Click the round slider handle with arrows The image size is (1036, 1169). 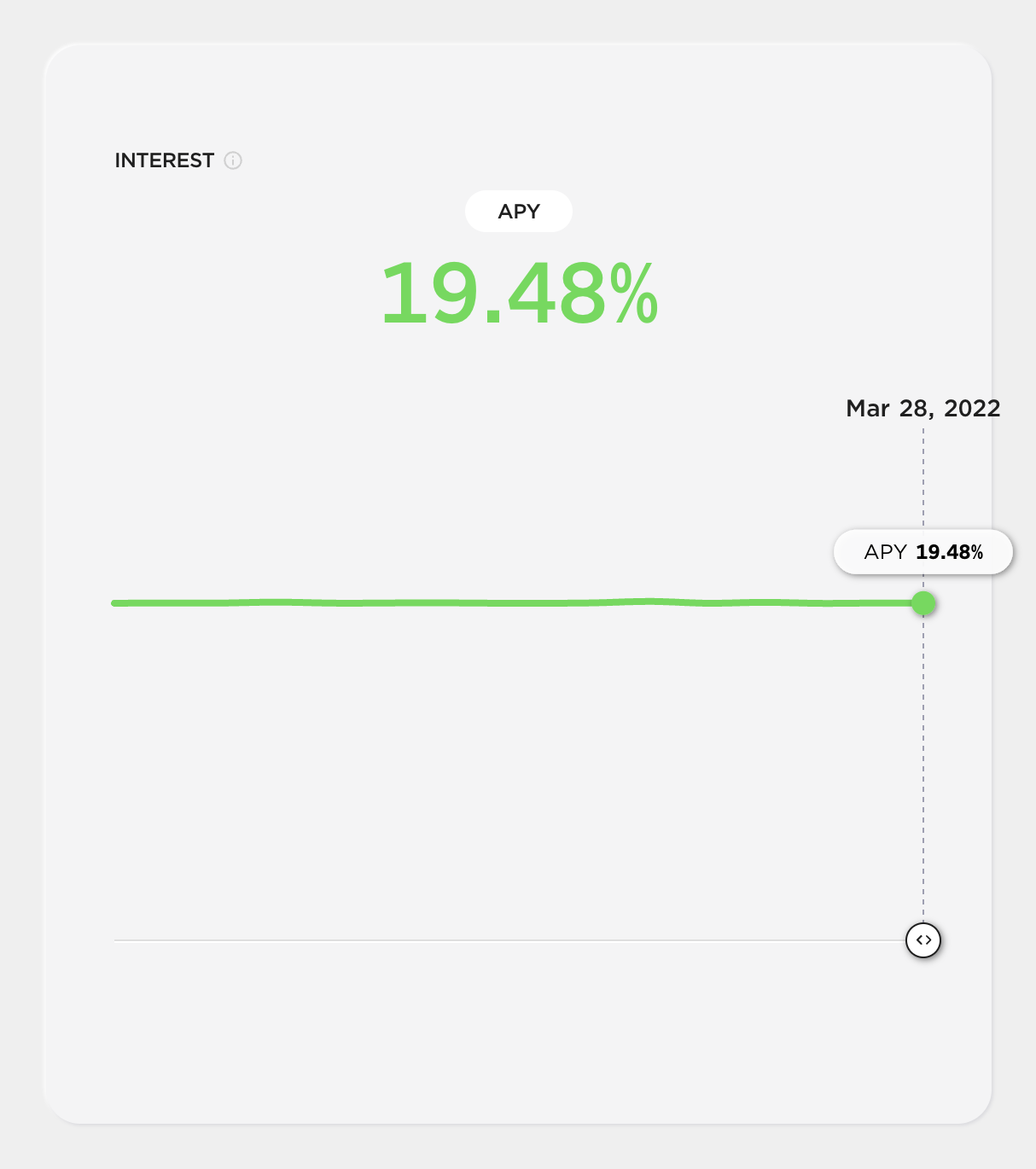(923, 940)
